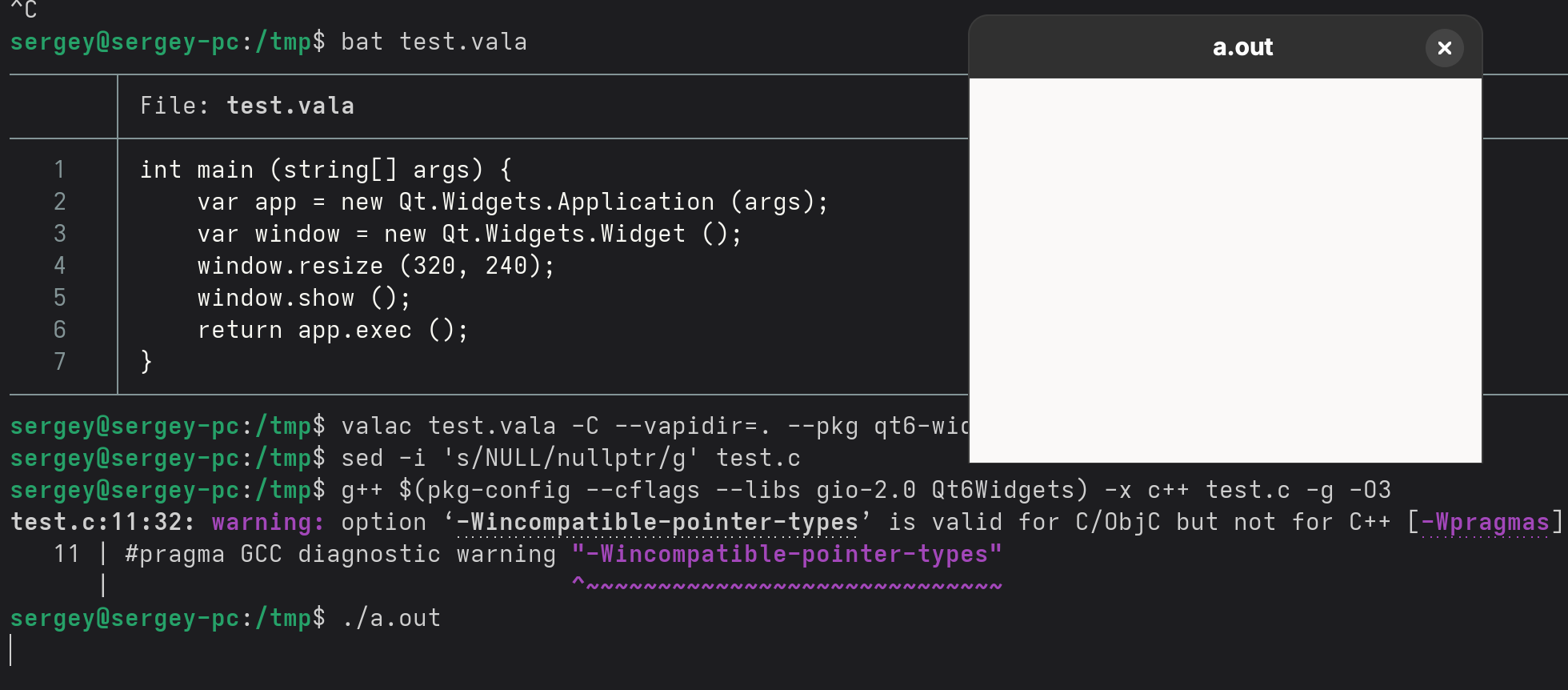Close the a.out window
The image size is (1568, 690).
[1444, 48]
